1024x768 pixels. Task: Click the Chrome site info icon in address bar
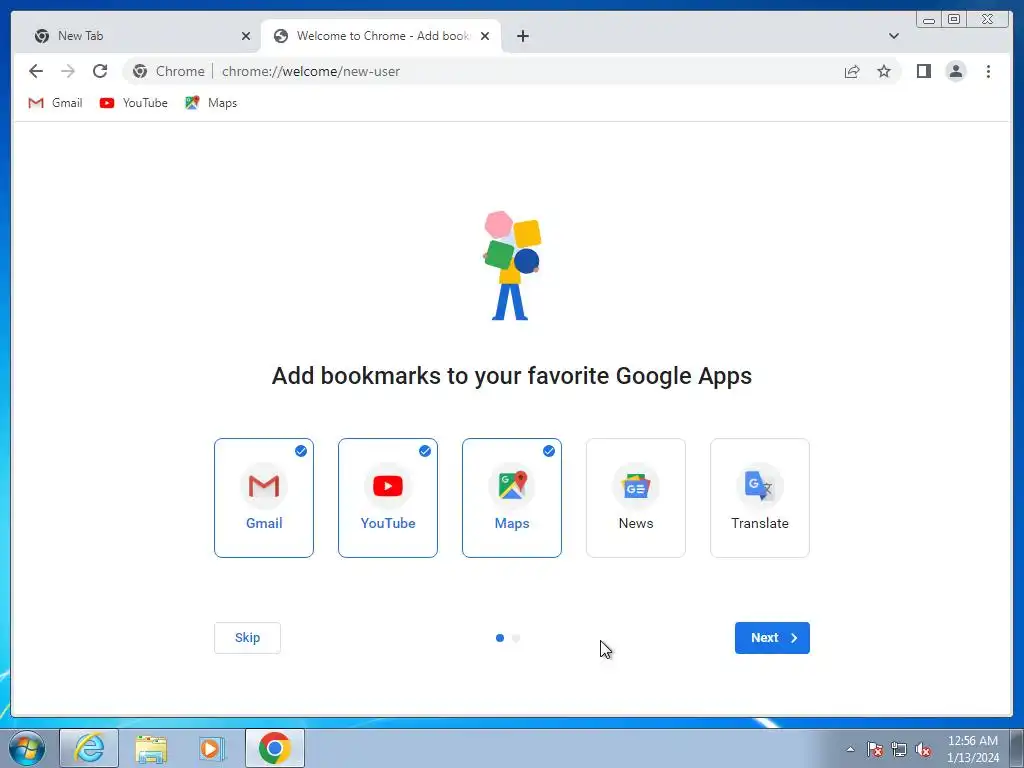coord(140,71)
